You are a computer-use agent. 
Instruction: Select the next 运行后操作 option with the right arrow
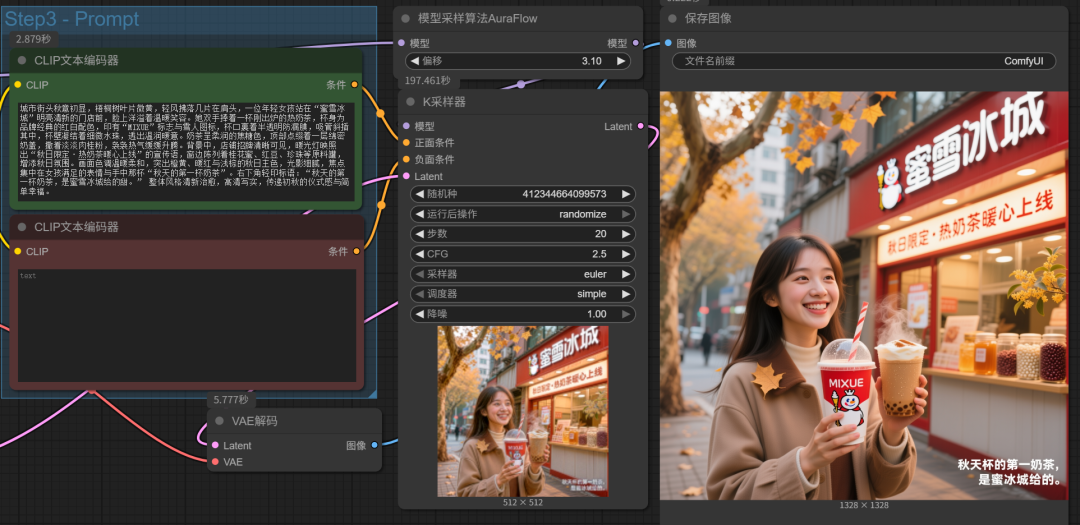tap(625, 214)
